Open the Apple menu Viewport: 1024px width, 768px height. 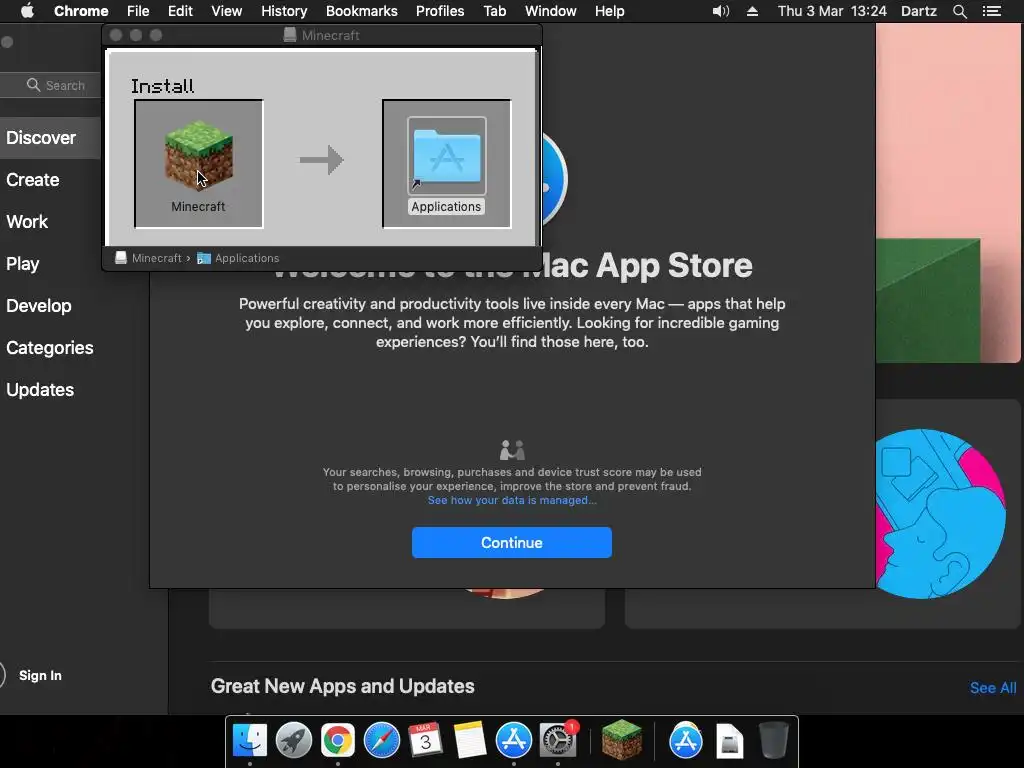[x=27, y=11]
